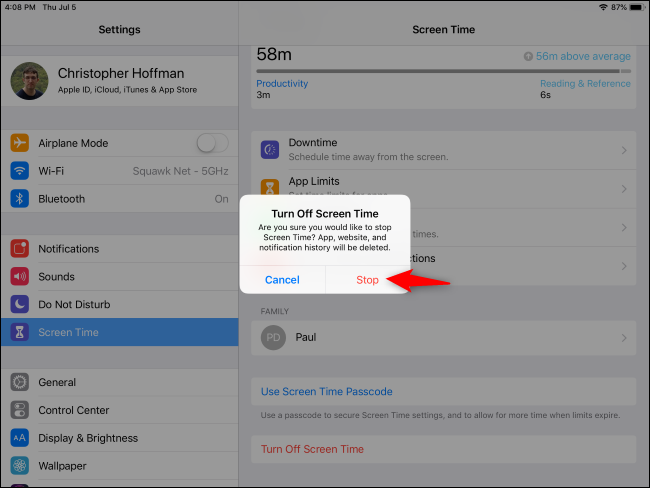
Task: Open Notifications settings row
Action: 119,249
